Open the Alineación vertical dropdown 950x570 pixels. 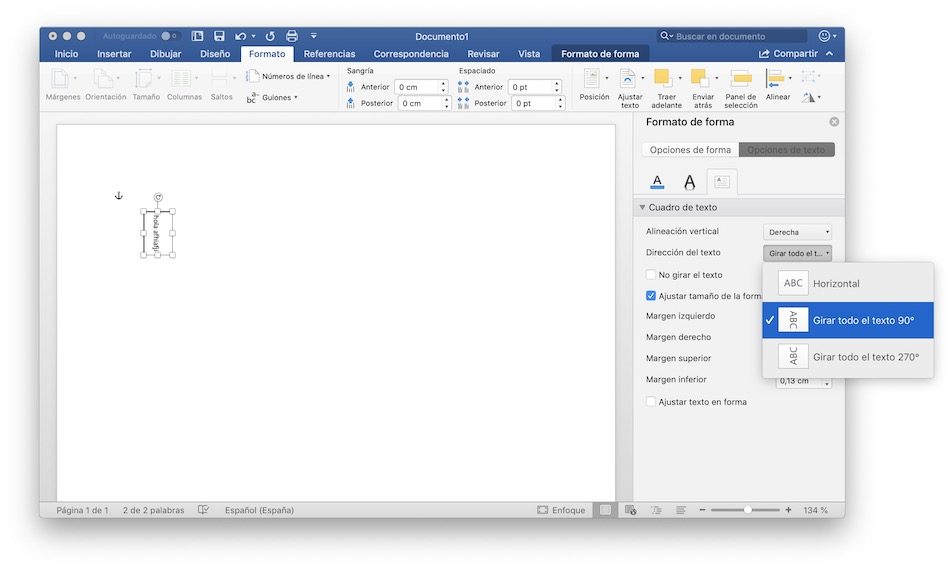click(x=797, y=232)
